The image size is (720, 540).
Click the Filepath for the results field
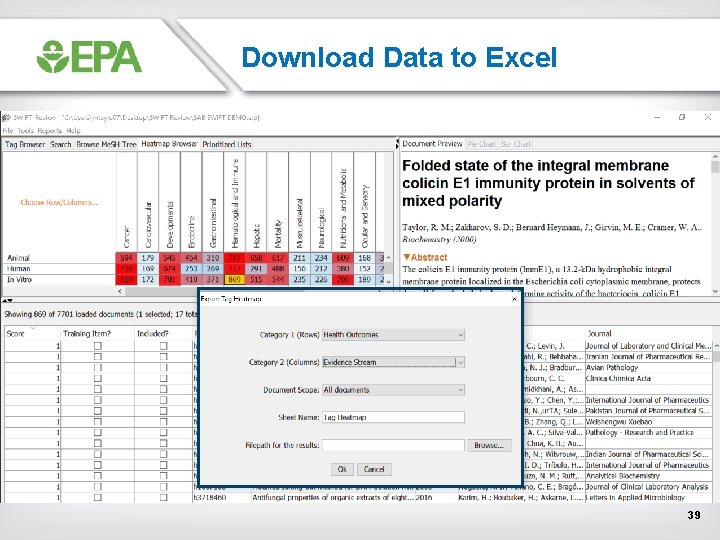pos(394,445)
